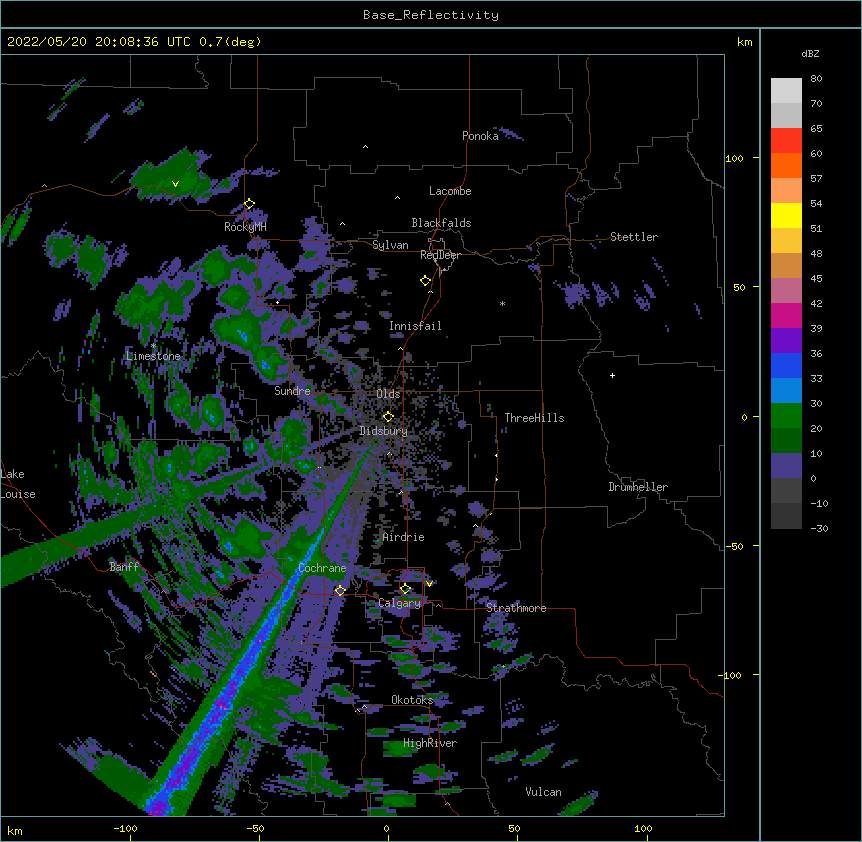Click the Stettler city label

tap(634, 237)
